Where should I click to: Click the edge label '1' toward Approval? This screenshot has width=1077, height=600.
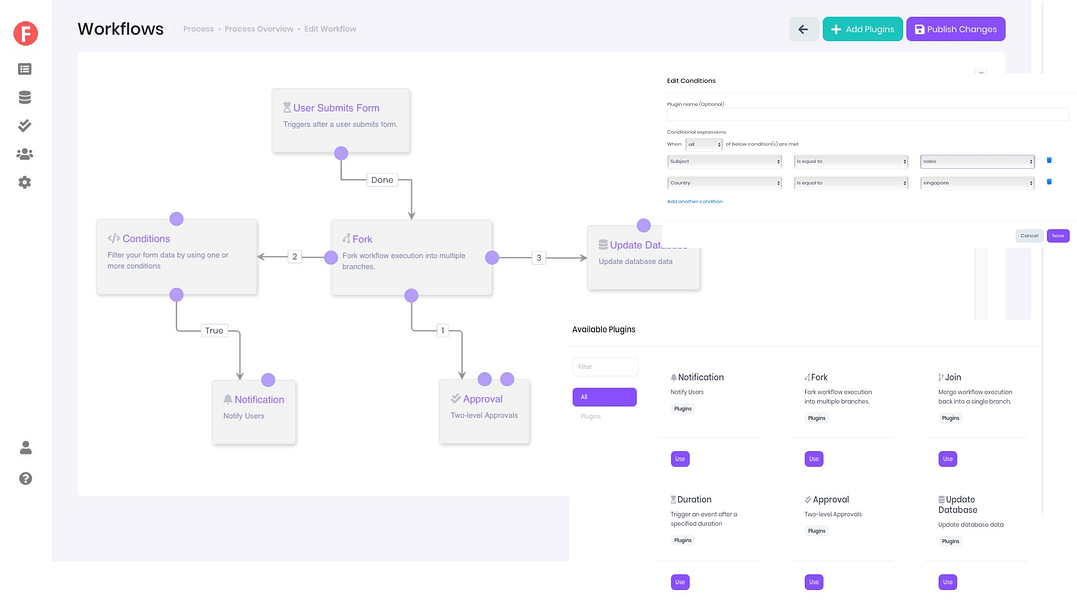coord(442,330)
